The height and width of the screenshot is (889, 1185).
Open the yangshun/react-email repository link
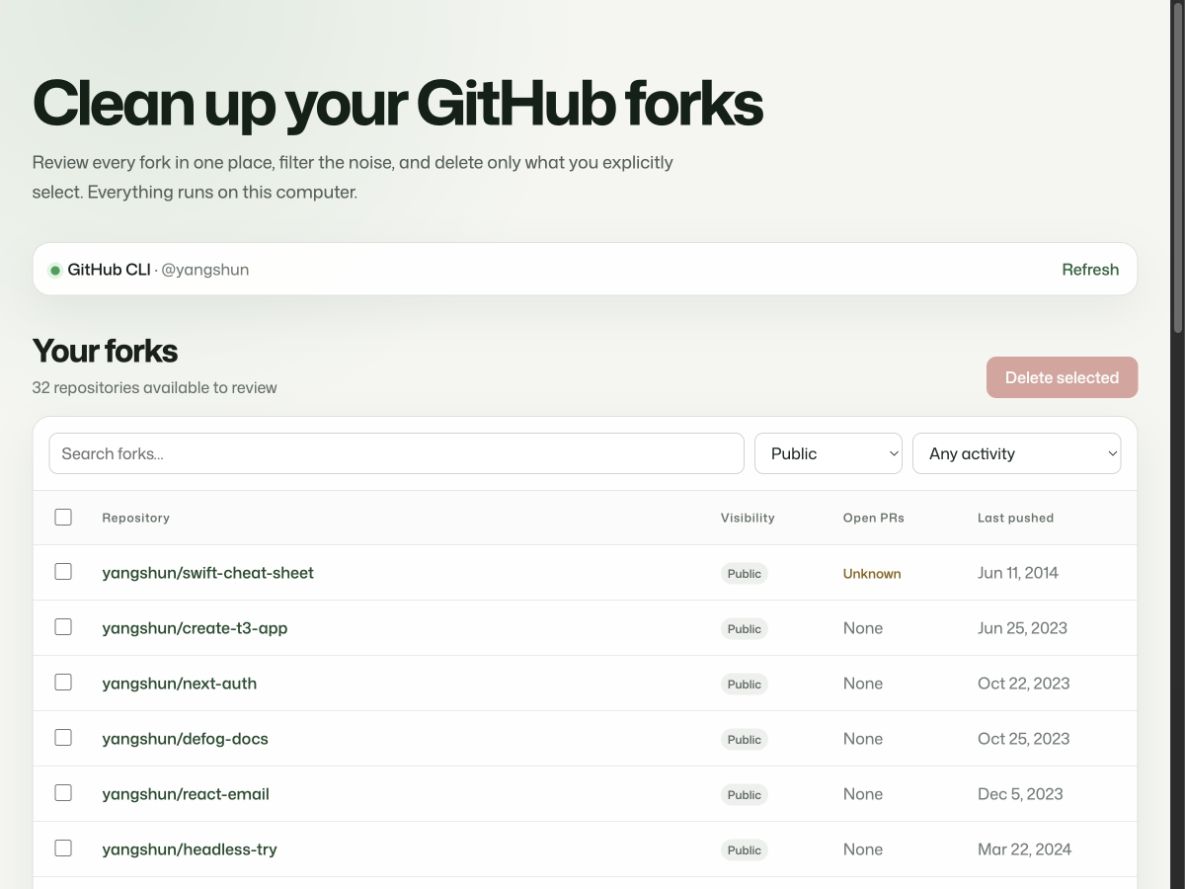[186, 794]
